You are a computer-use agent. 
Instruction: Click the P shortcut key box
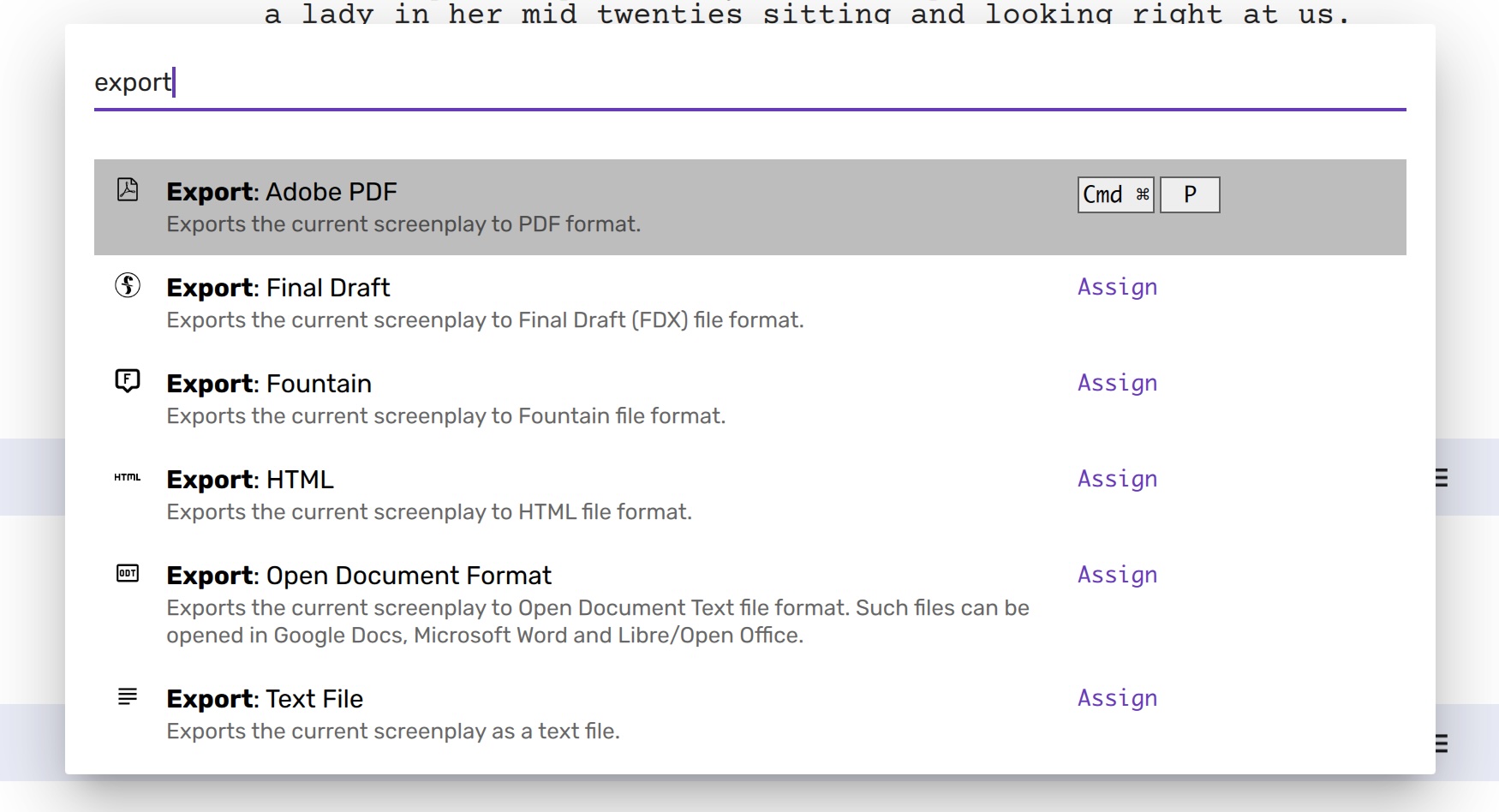[x=1190, y=195]
